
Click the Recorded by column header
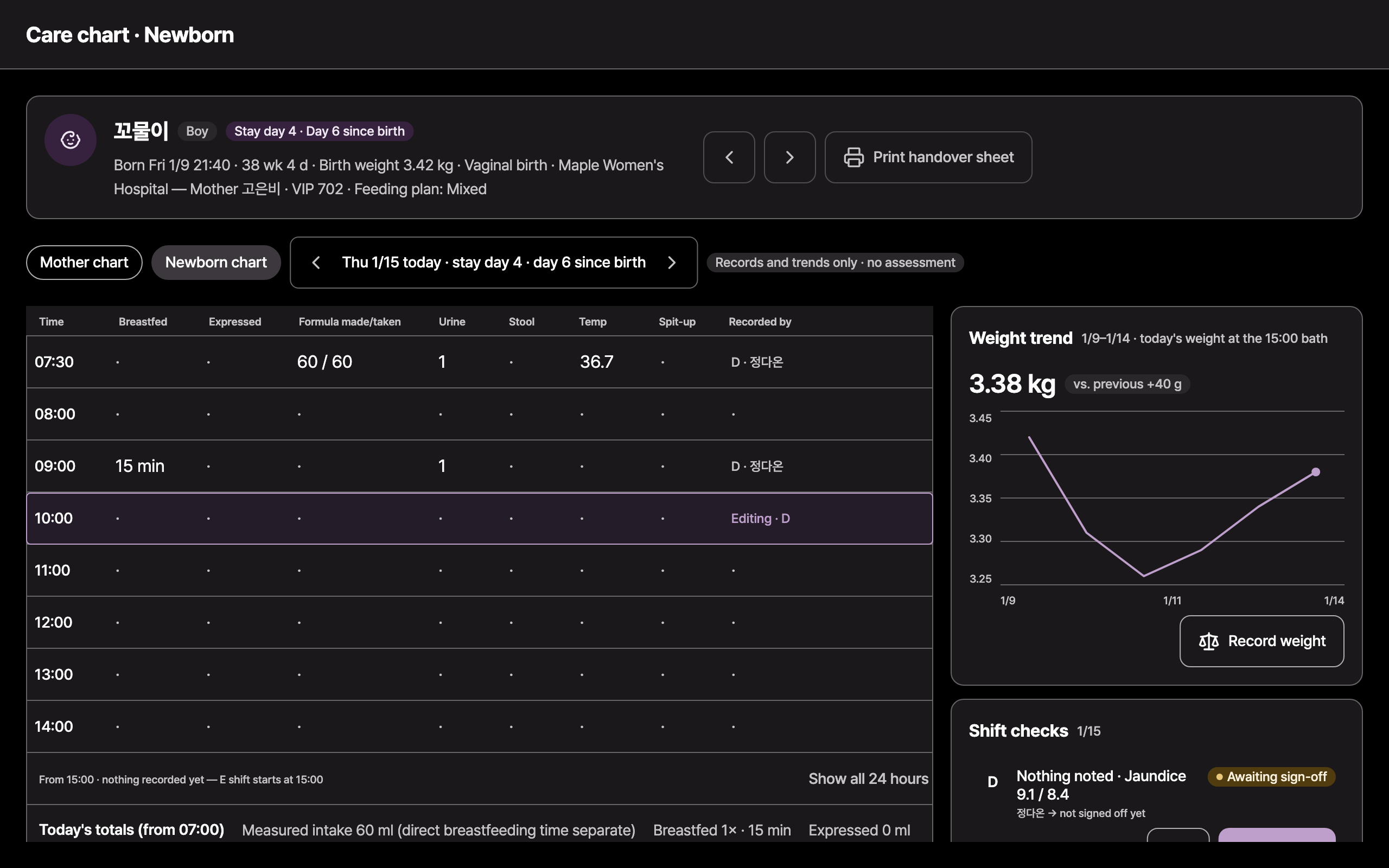point(760,322)
